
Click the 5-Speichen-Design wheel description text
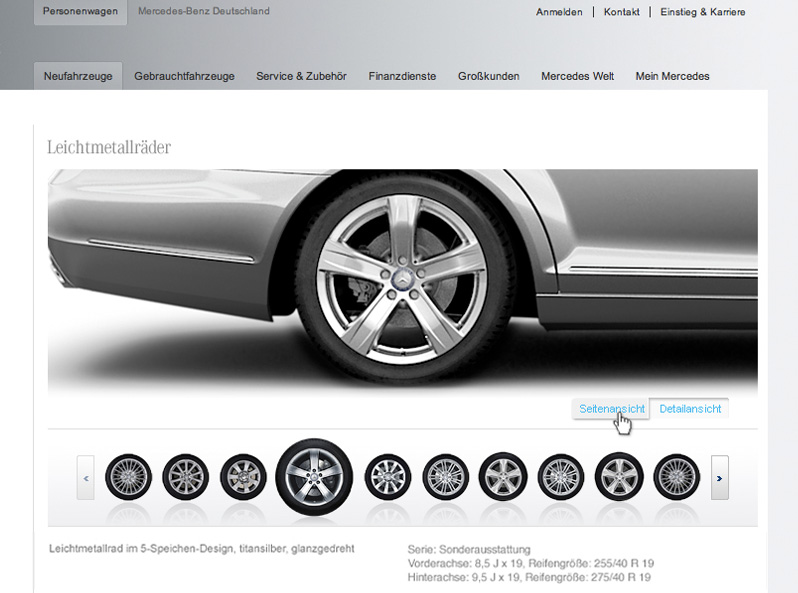pos(202,549)
